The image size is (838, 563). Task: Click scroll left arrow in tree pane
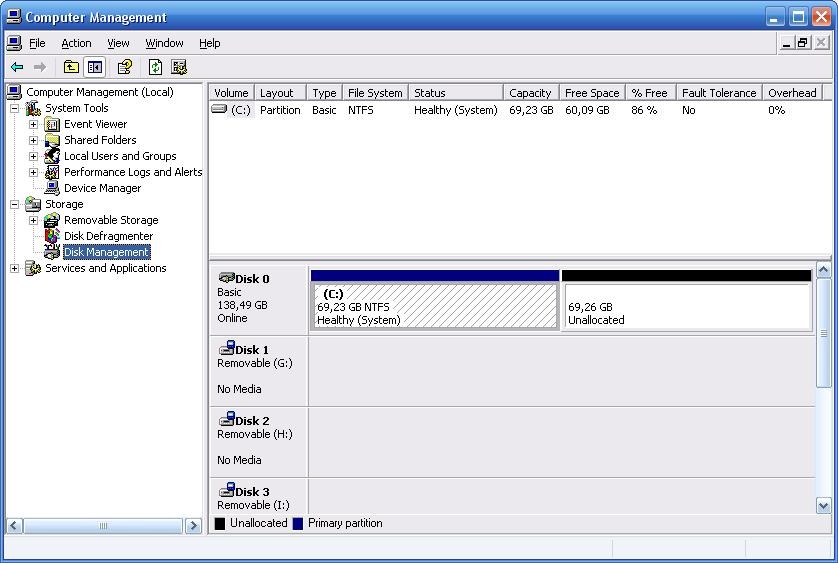tap(15, 526)
